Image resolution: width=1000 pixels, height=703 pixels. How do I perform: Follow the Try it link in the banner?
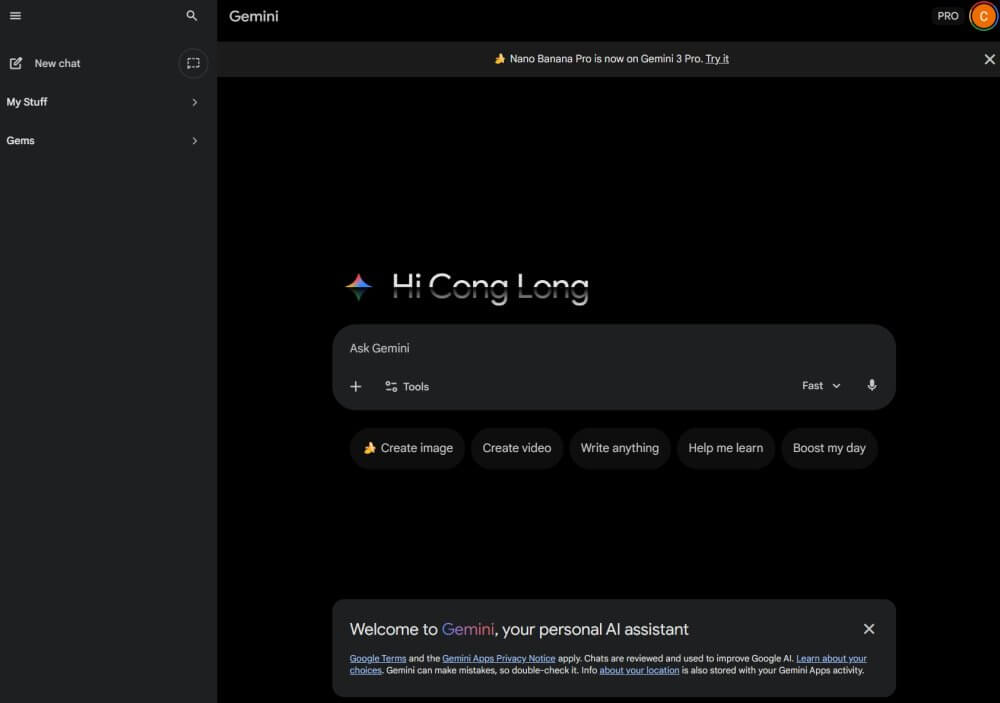click(x=717, y=59)
